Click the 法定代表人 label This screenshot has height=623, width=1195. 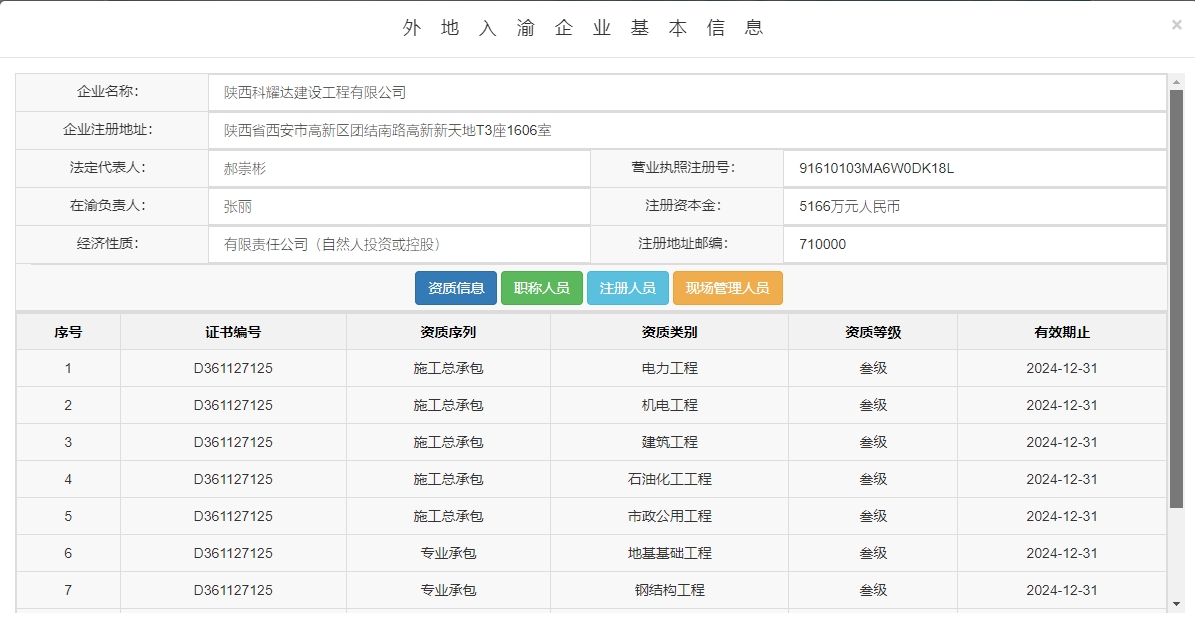(x=107, y=168)
